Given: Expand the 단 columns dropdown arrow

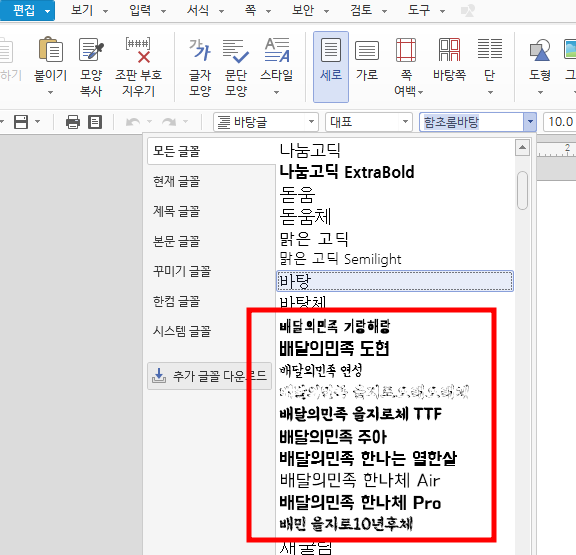Looking at the screenshot, I should [x=490, y=92].
